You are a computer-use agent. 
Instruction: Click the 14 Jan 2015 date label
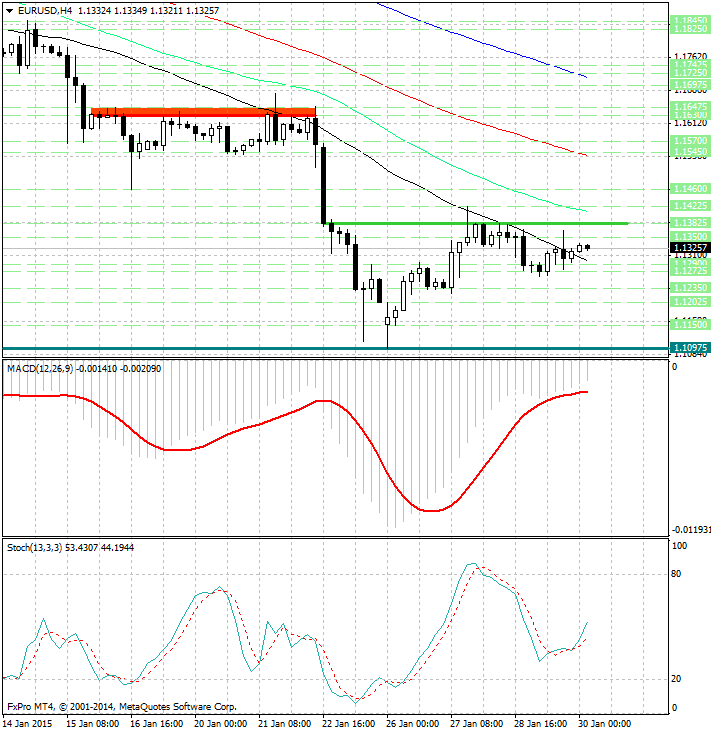tap(28, 724)
